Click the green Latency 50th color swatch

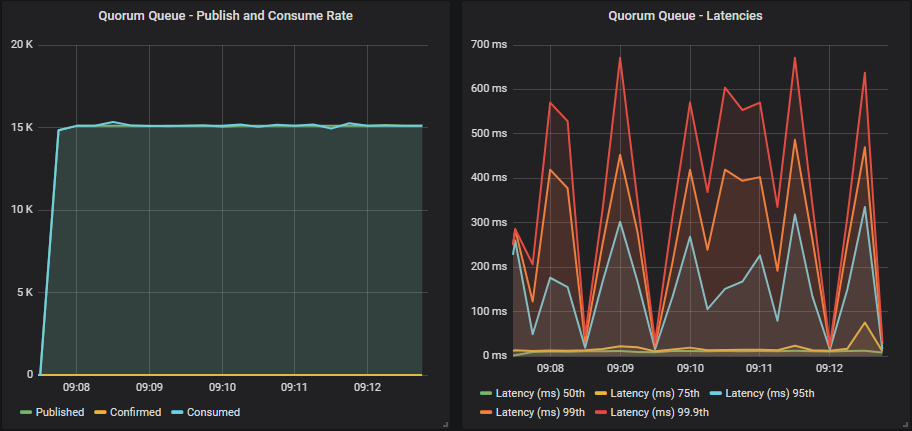487,392
